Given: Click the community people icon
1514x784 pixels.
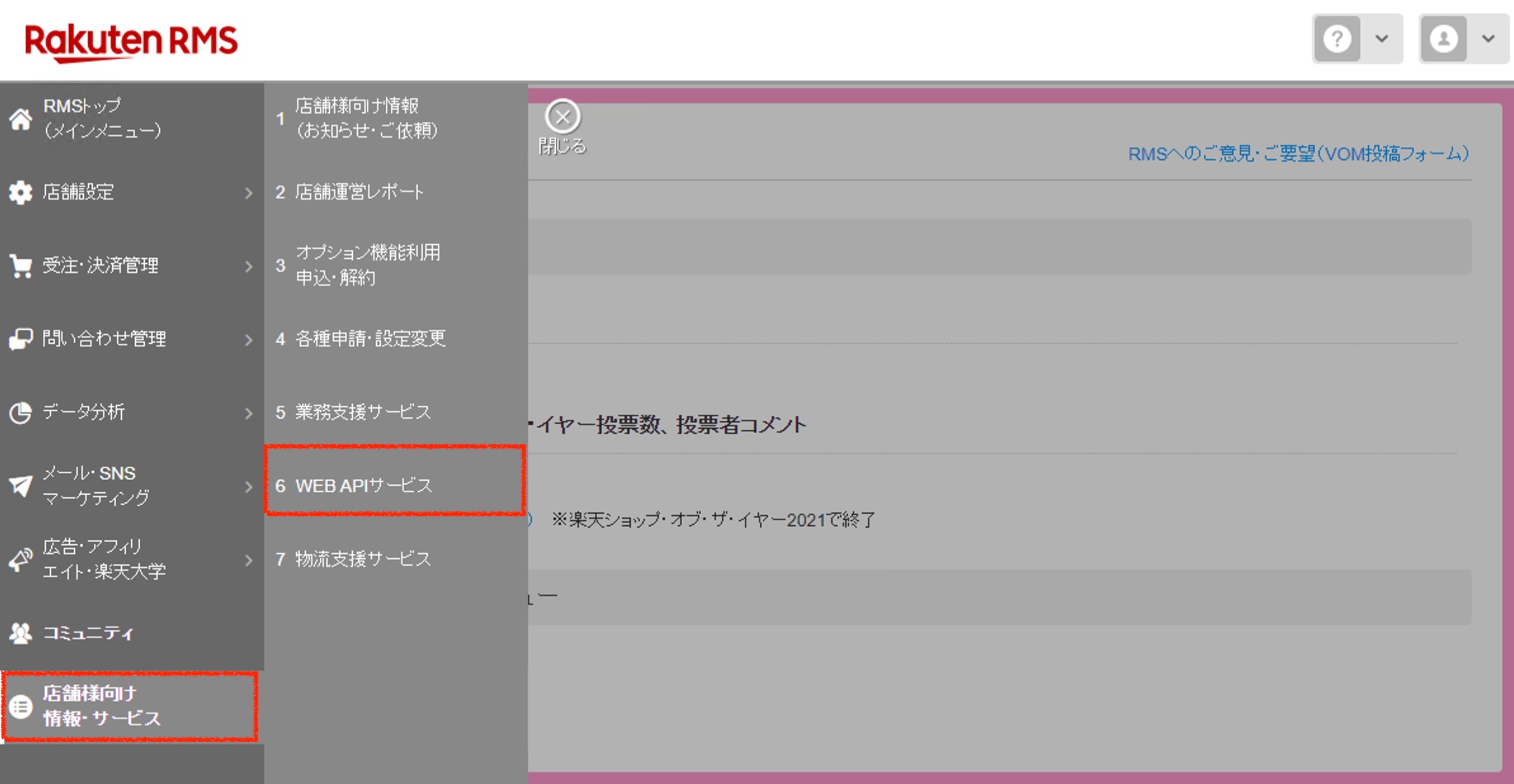Looking at the screenshot, I should (20, 633).
